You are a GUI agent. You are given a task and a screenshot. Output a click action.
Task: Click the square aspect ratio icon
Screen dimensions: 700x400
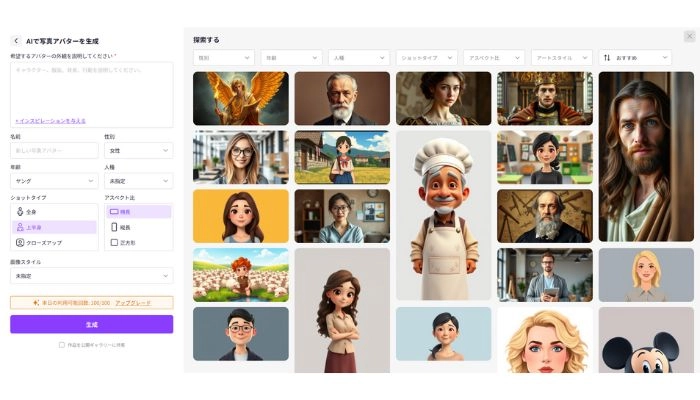(x=114, y=242)
